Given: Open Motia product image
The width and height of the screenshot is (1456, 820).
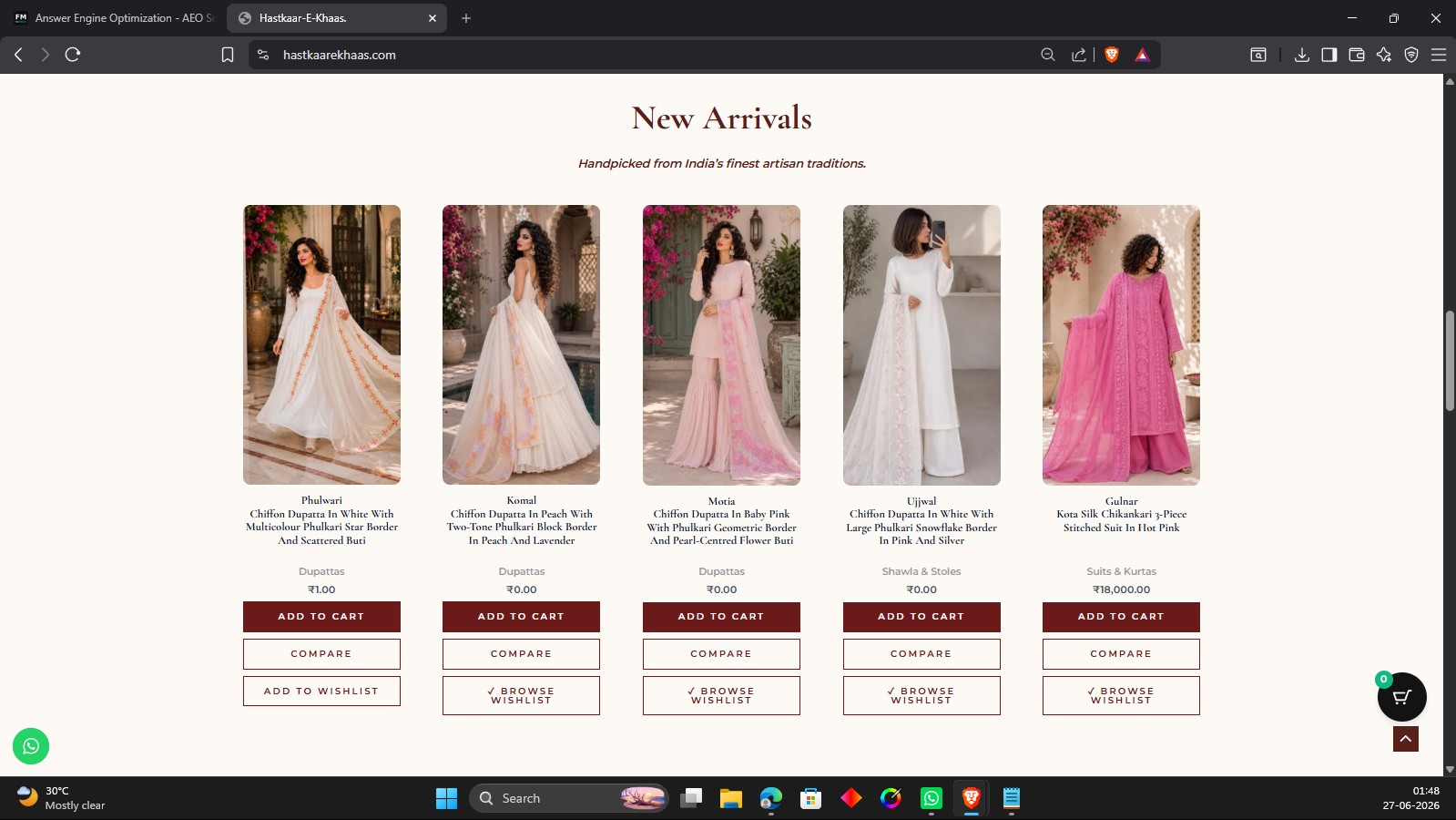Looking at the screenshot, I should [721, 344].
